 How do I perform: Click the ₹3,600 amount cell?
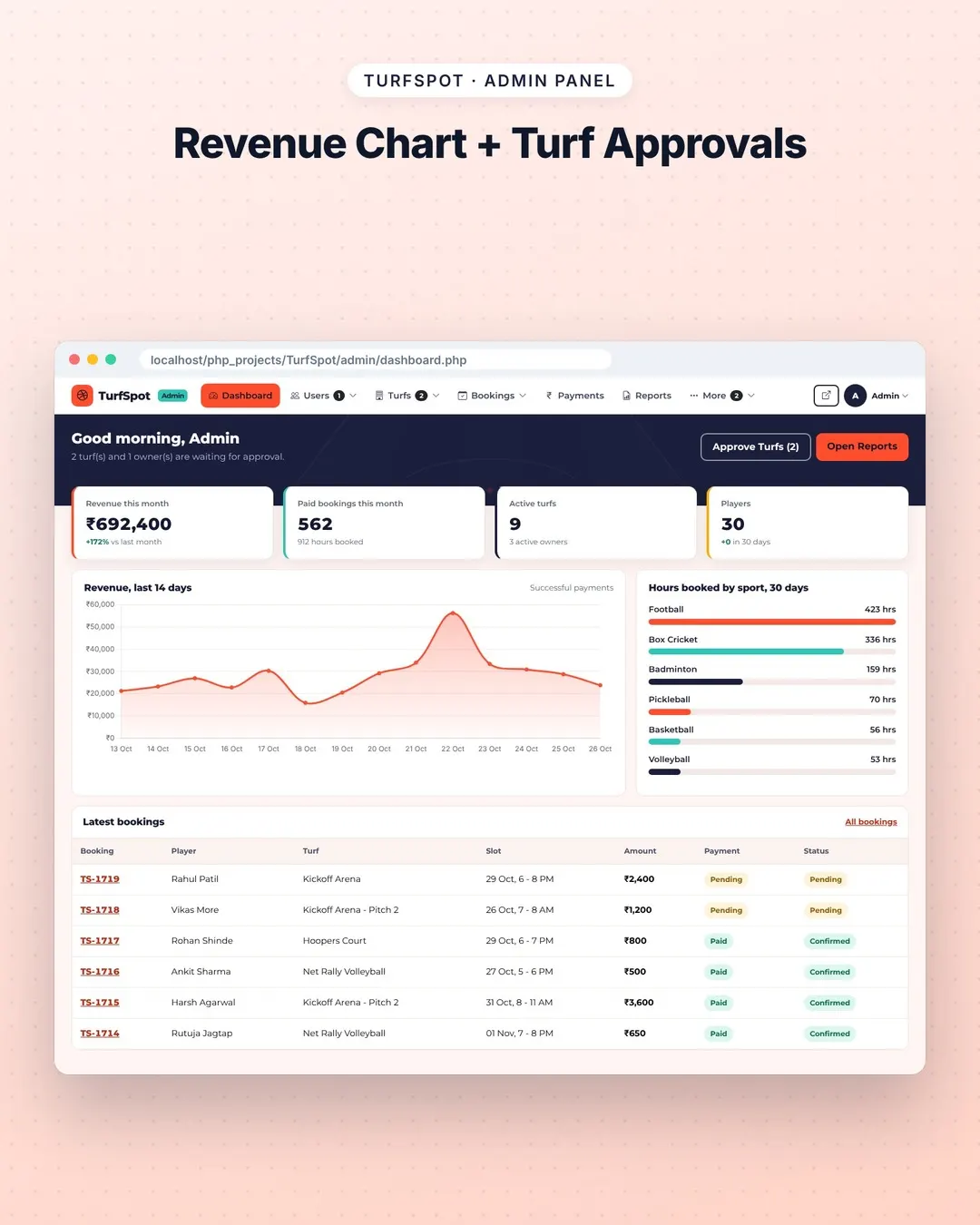click(639, 1003)
